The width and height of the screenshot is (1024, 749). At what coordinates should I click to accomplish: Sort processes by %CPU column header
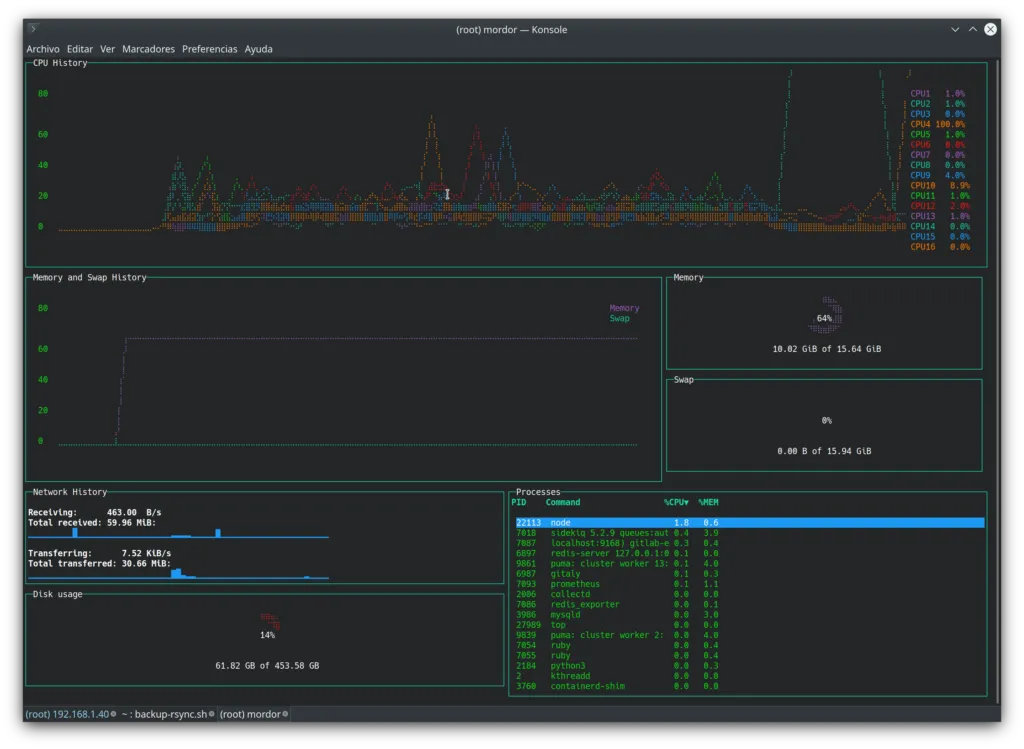[x=676, y=502]
